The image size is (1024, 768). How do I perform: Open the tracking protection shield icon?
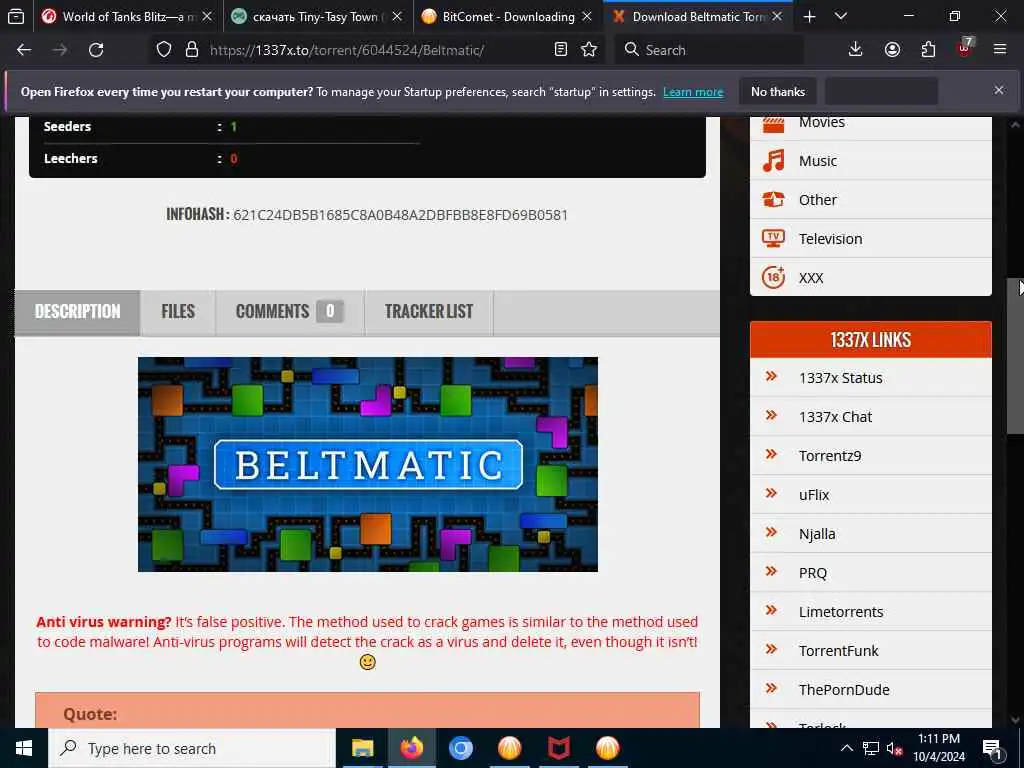(164, 50)
